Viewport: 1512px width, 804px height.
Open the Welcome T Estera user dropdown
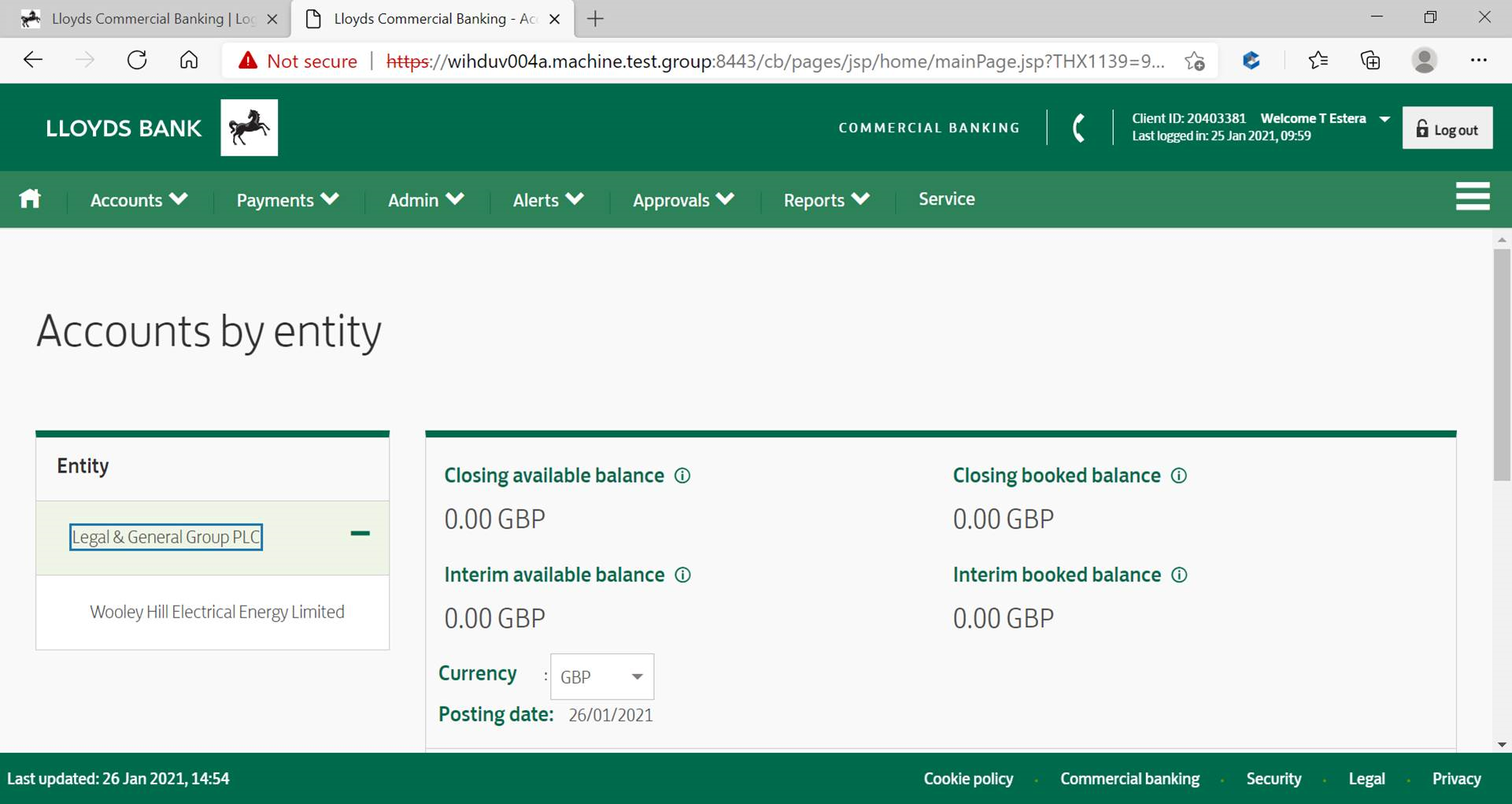pos(1325,118)
